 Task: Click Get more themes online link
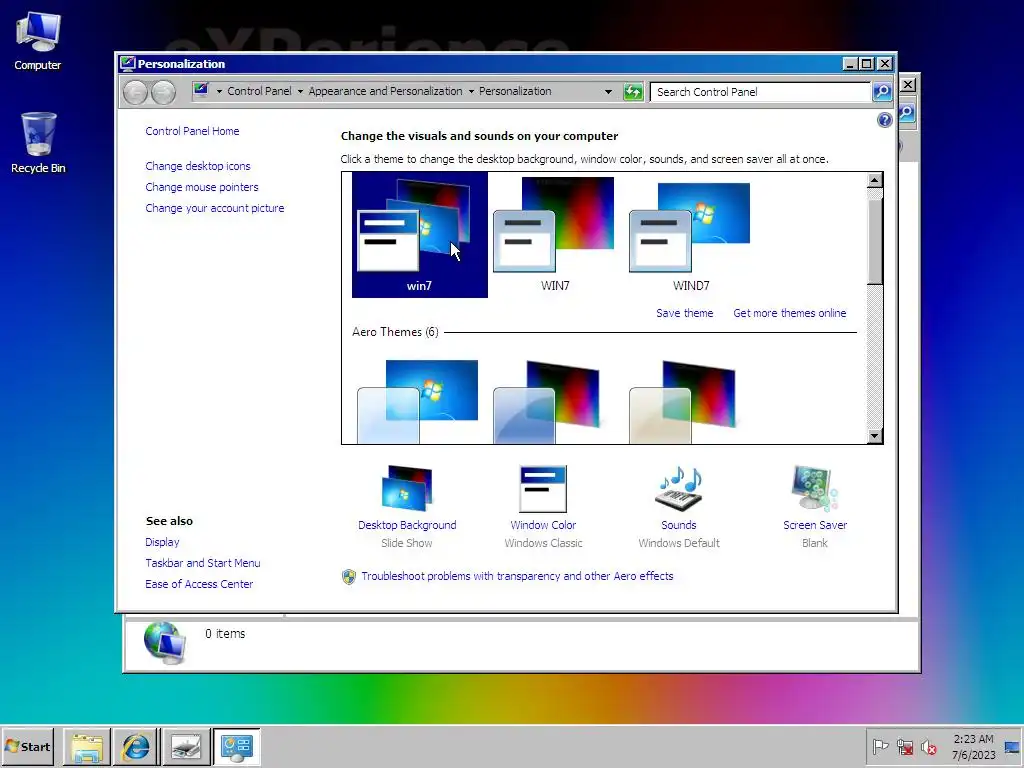click(790, 313)
